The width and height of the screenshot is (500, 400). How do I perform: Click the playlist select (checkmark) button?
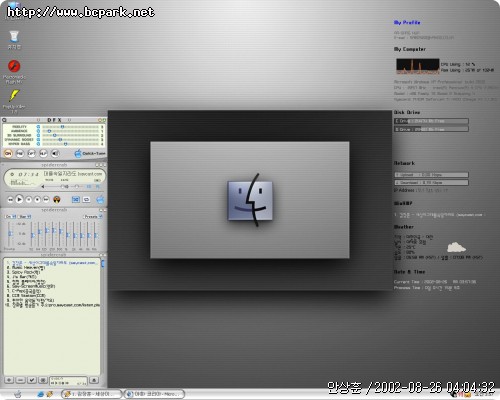click(x=32, y=380)
